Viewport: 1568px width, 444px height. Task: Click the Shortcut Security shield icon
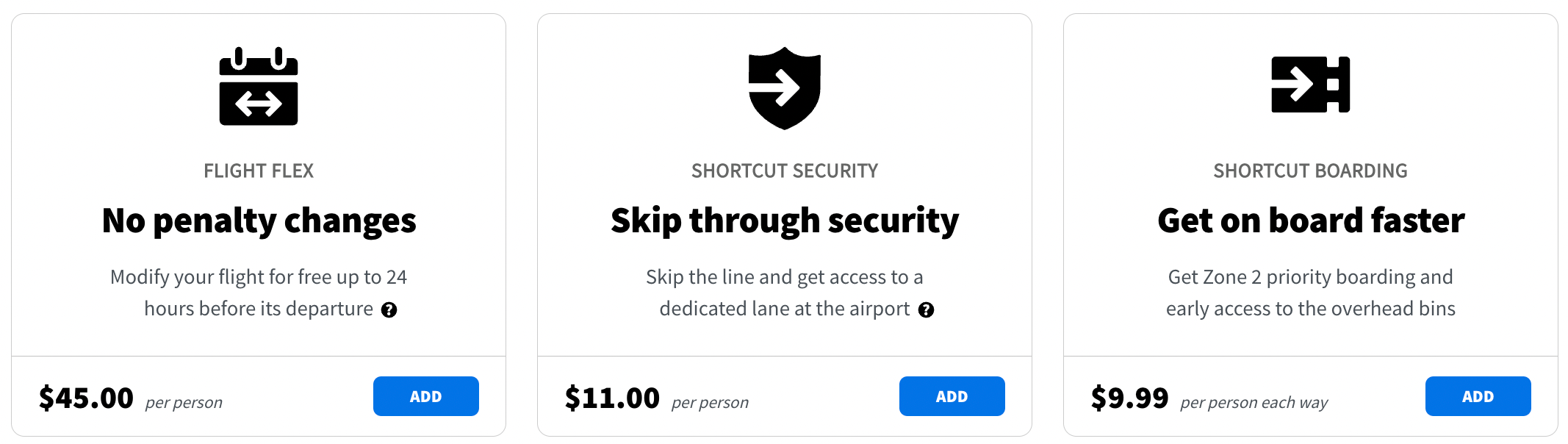[784, 88]
